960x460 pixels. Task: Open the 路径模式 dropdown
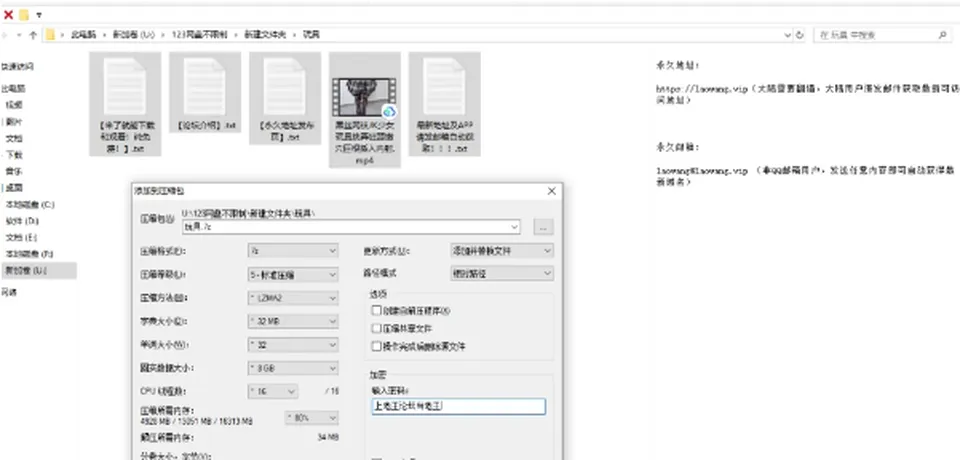(502, 274)
